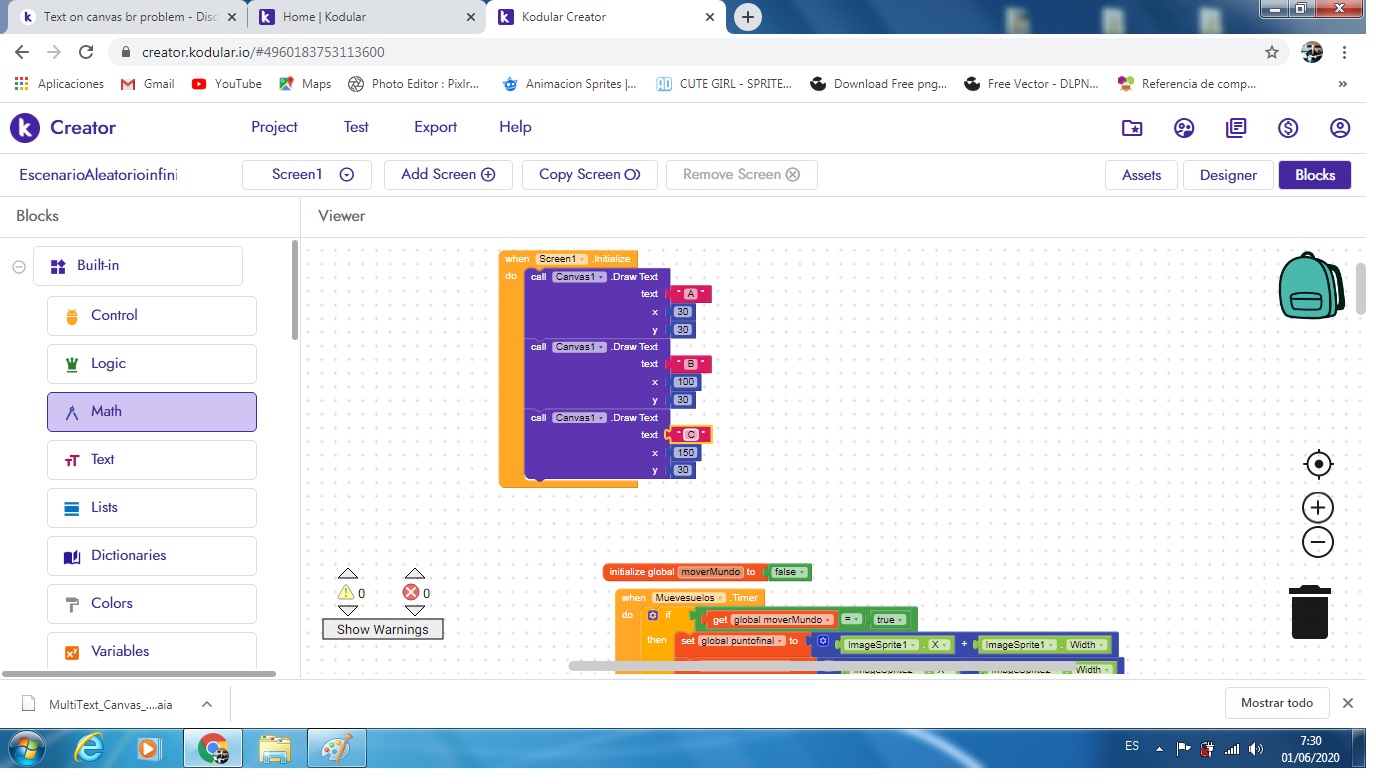Open the dollar sign monetization icon
The height and width of the screenshot is (784, 1376).
[1288, 128]
